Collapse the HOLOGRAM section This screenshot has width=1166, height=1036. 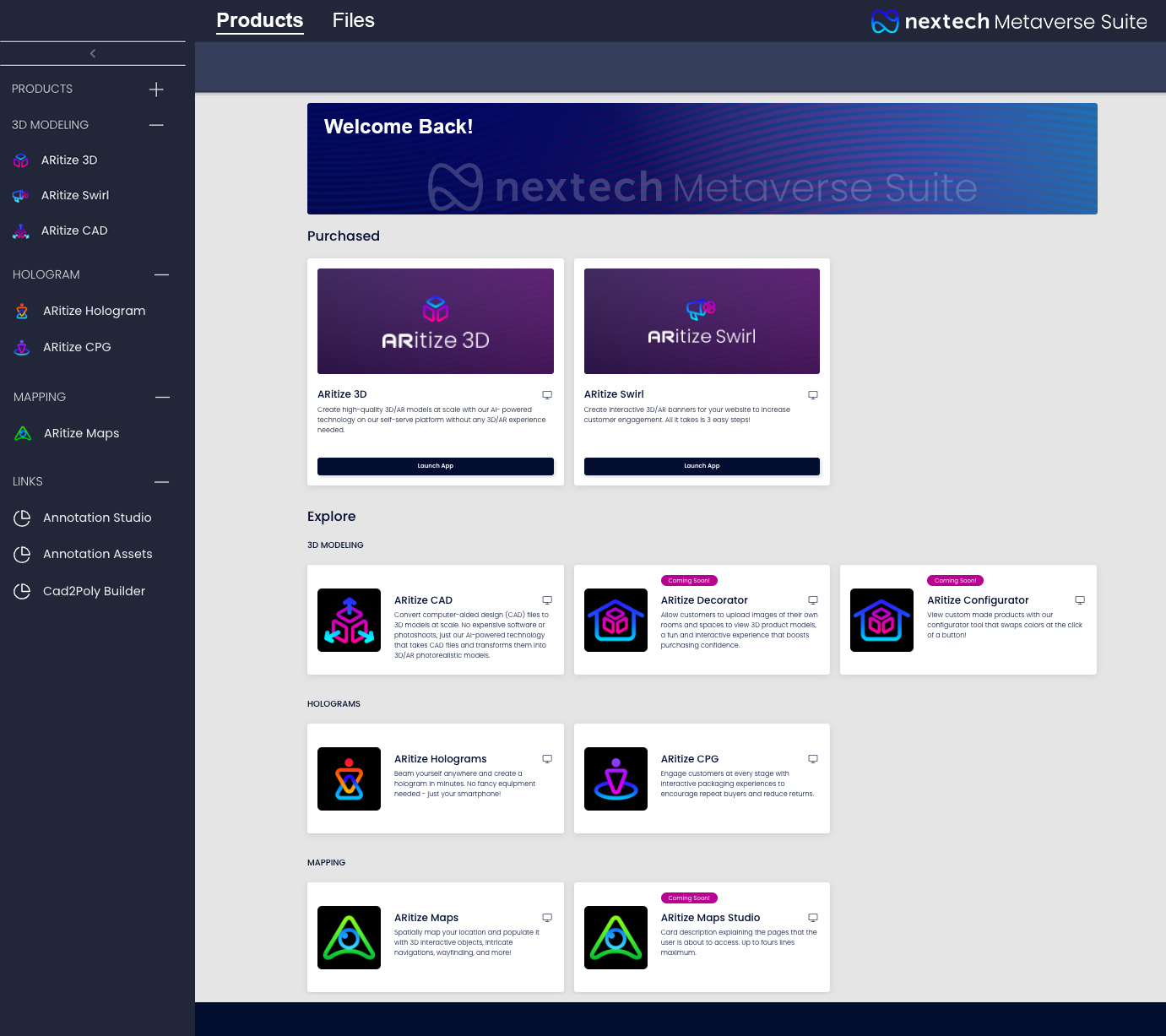click(162, 274)
